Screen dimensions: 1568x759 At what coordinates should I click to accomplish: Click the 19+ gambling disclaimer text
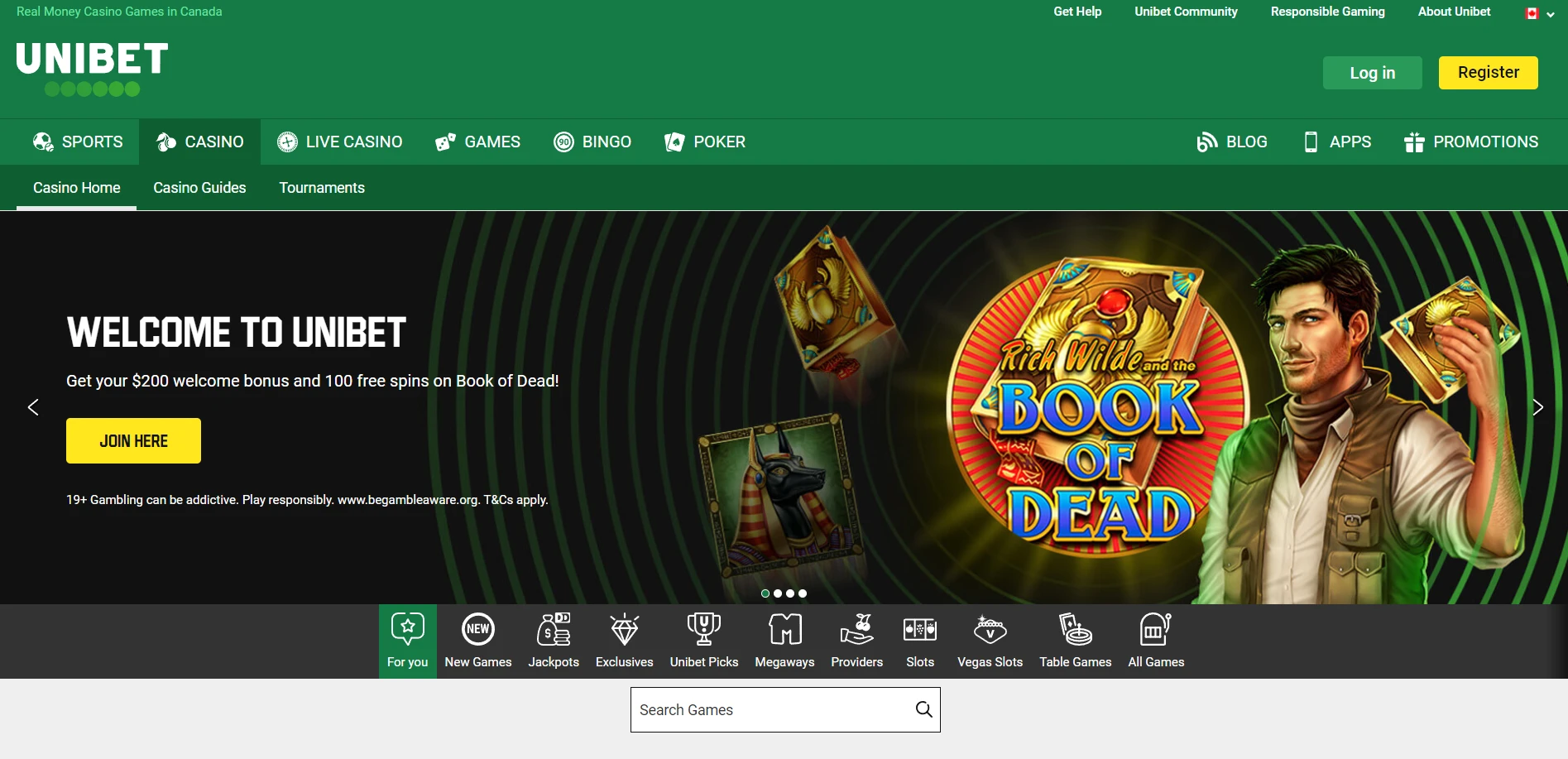click(307, 500)
